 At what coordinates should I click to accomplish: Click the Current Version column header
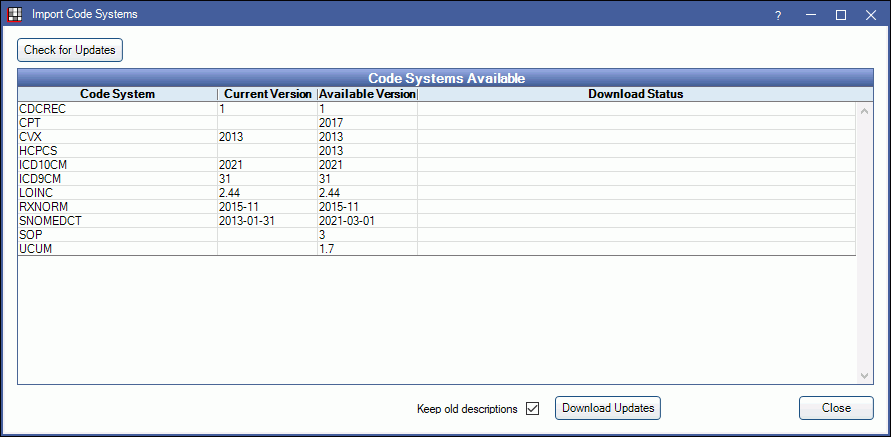tap(267, 94)
